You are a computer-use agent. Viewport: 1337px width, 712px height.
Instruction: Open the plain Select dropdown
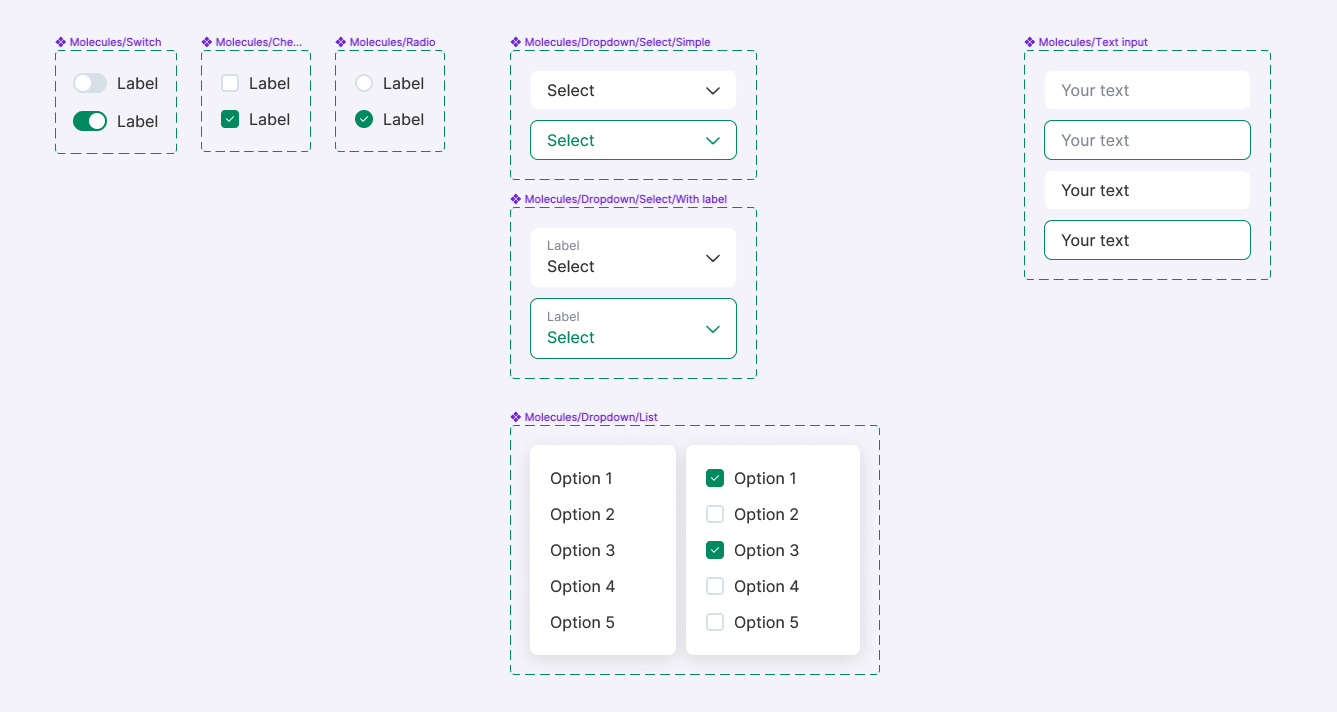coord(632,90)
